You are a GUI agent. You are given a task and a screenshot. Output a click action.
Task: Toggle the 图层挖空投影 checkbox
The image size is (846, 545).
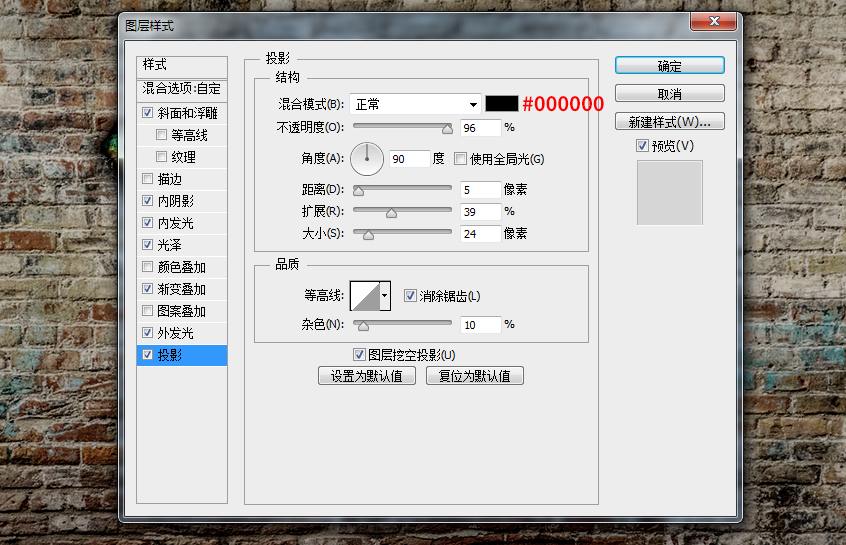(359, 355)
